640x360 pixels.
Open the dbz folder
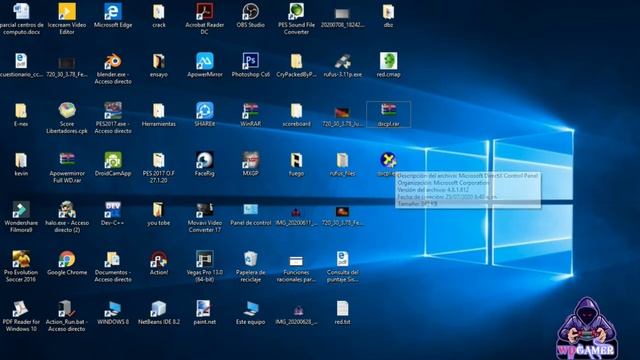(388, 16)
